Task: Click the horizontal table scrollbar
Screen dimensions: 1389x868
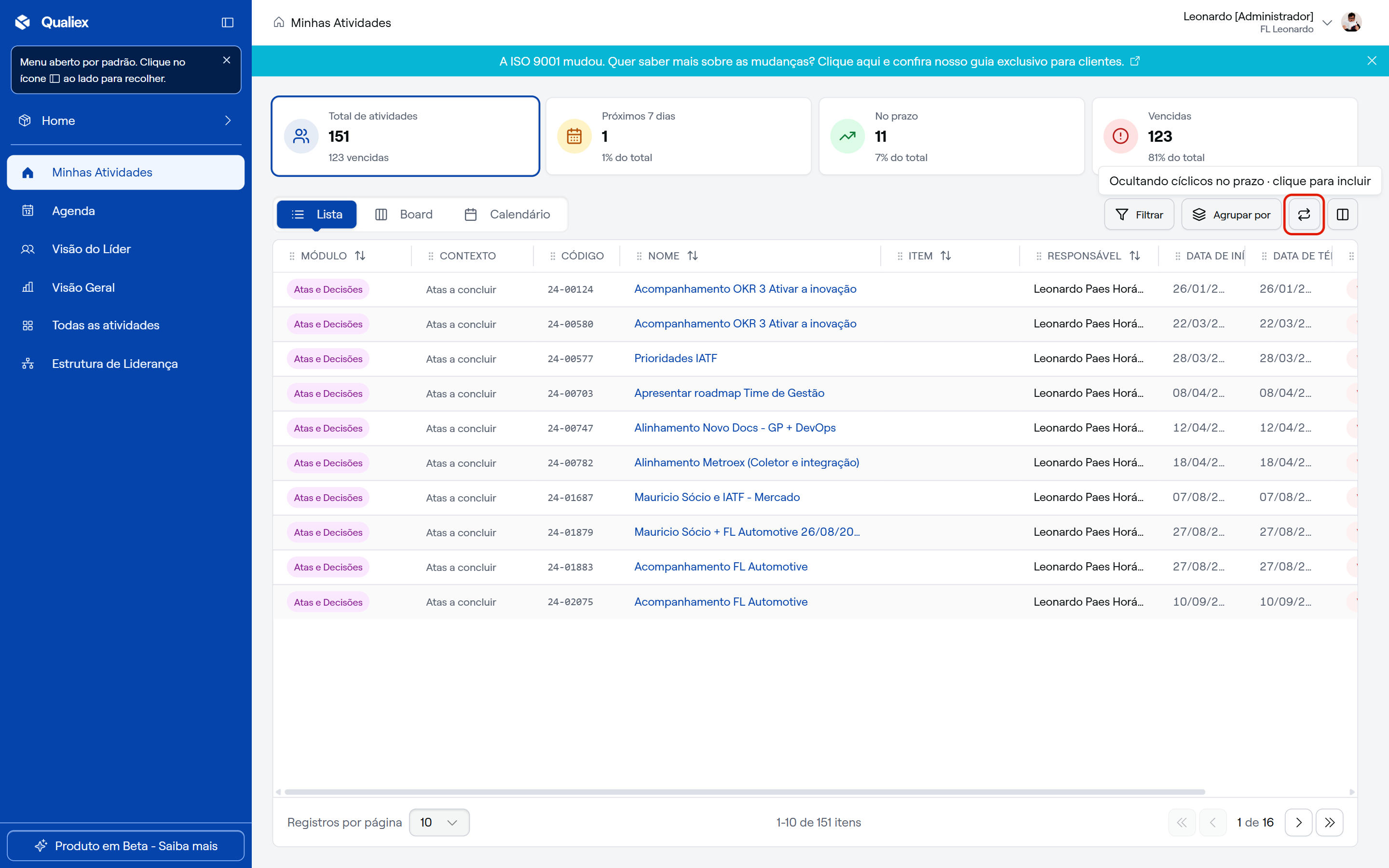Action: [x=745, y=792]
